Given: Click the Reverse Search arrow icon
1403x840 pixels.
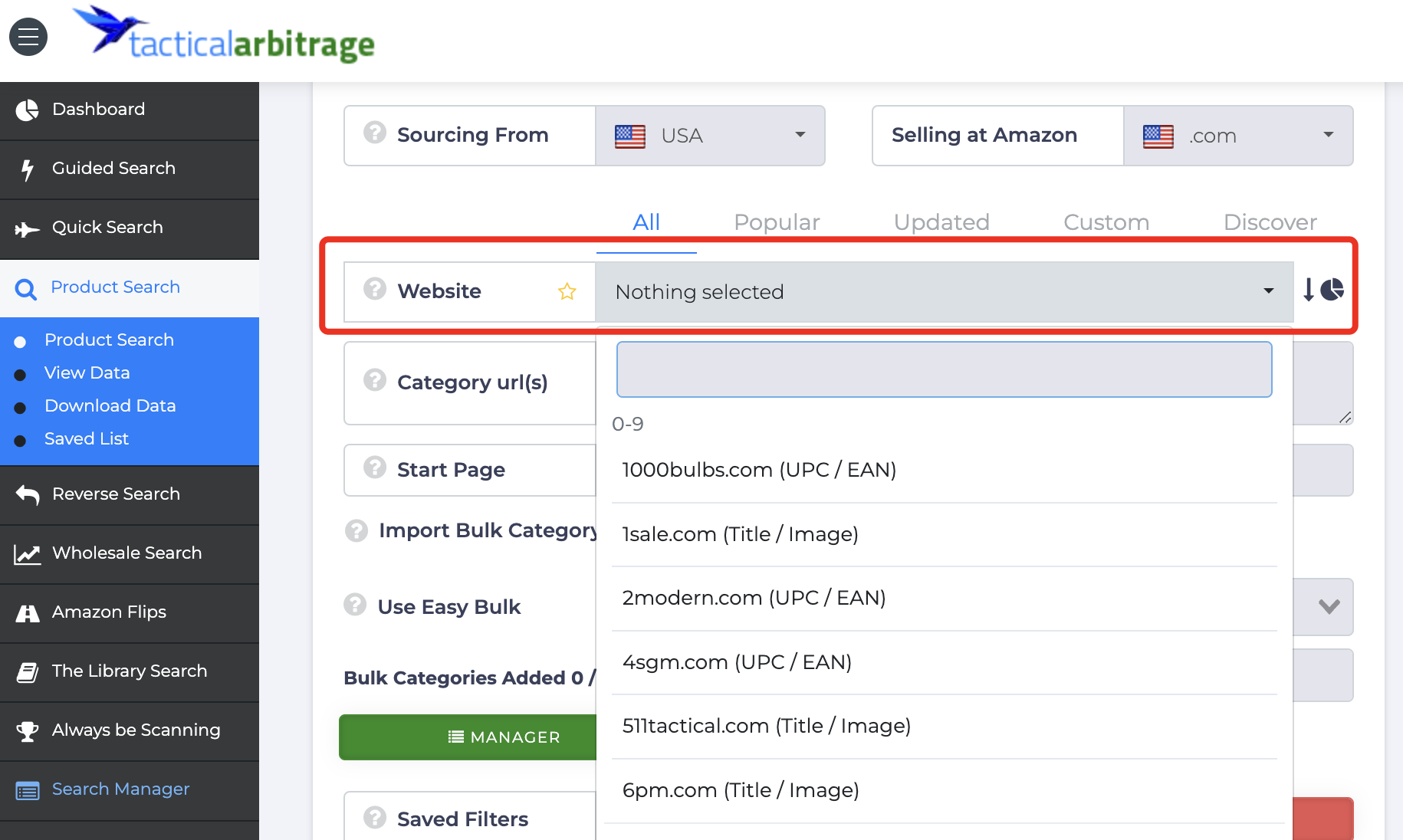Looking at the screenshot, I should click(x=28, y=495).
